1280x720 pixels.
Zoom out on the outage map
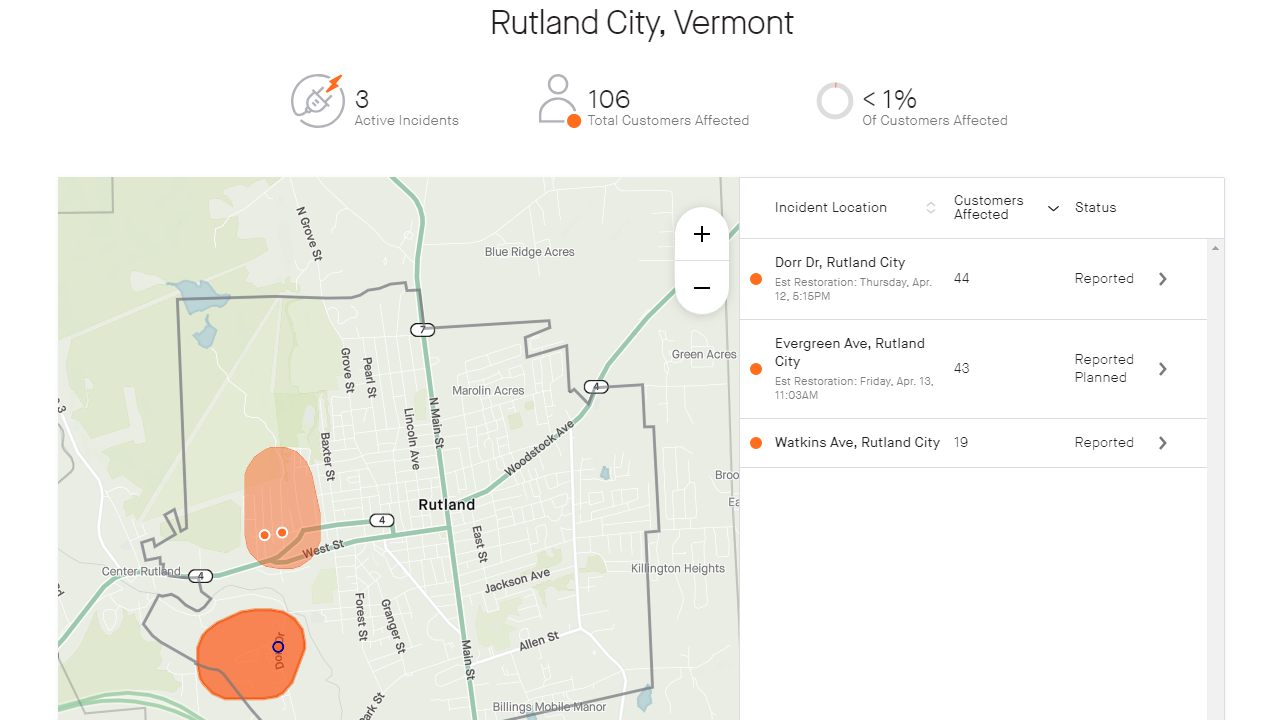[x=702, y=288]
